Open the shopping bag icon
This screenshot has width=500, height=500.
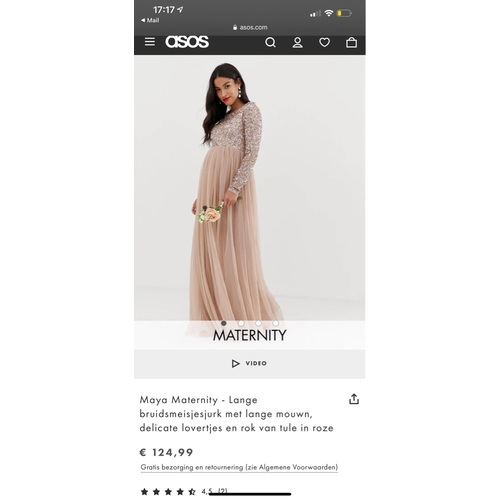click(x=351, y=42)
